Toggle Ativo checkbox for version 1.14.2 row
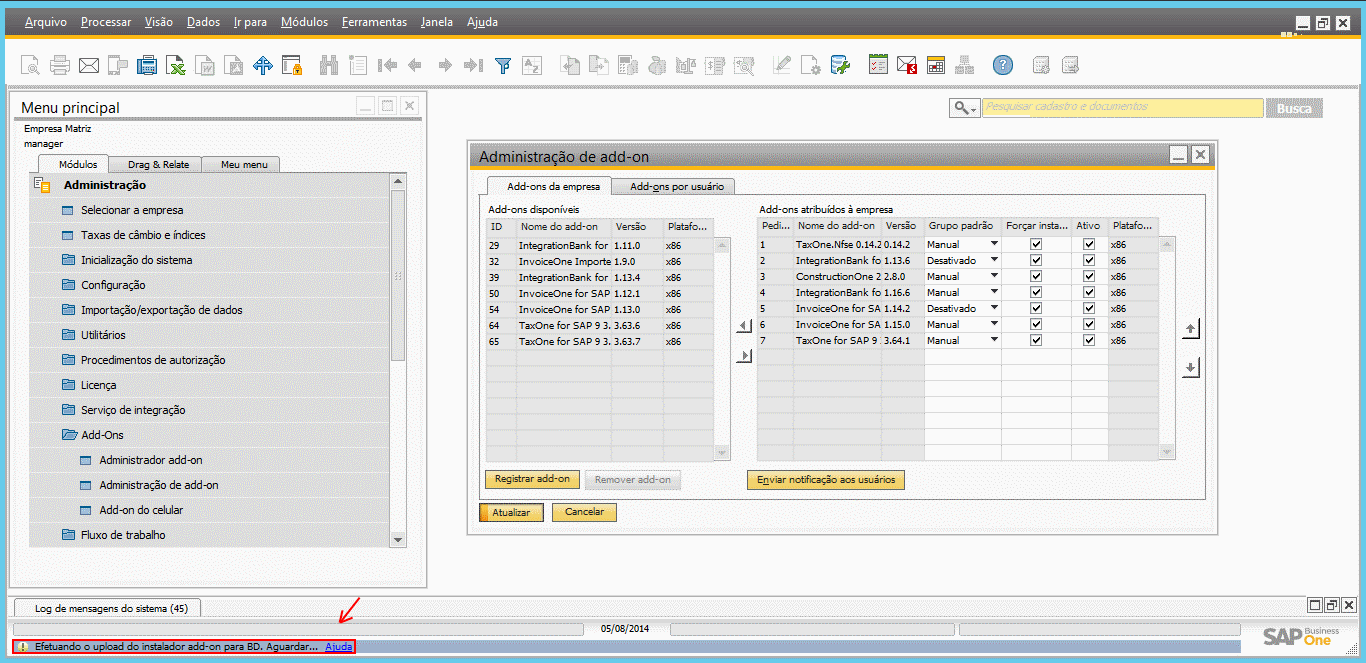Screen dimensions: 1366x663 pos(1089,308)
